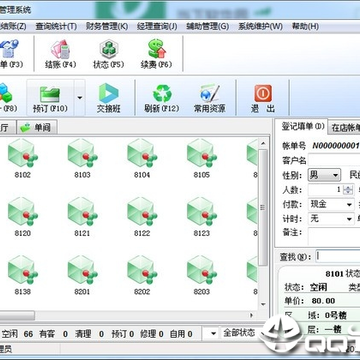This screenshot has height=360, width=360.
Task: Click the 清理 0 status count
Action: (x=89, y=334)
